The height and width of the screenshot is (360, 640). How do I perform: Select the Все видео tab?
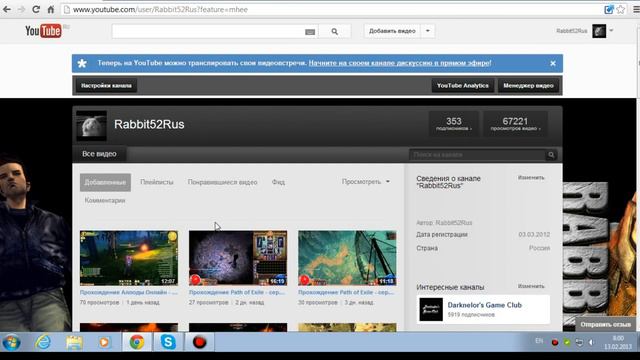coord(99,154)
